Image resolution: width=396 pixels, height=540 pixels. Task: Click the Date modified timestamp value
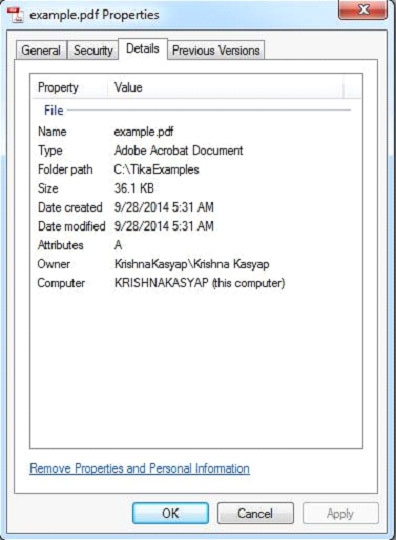pos(164,226)
